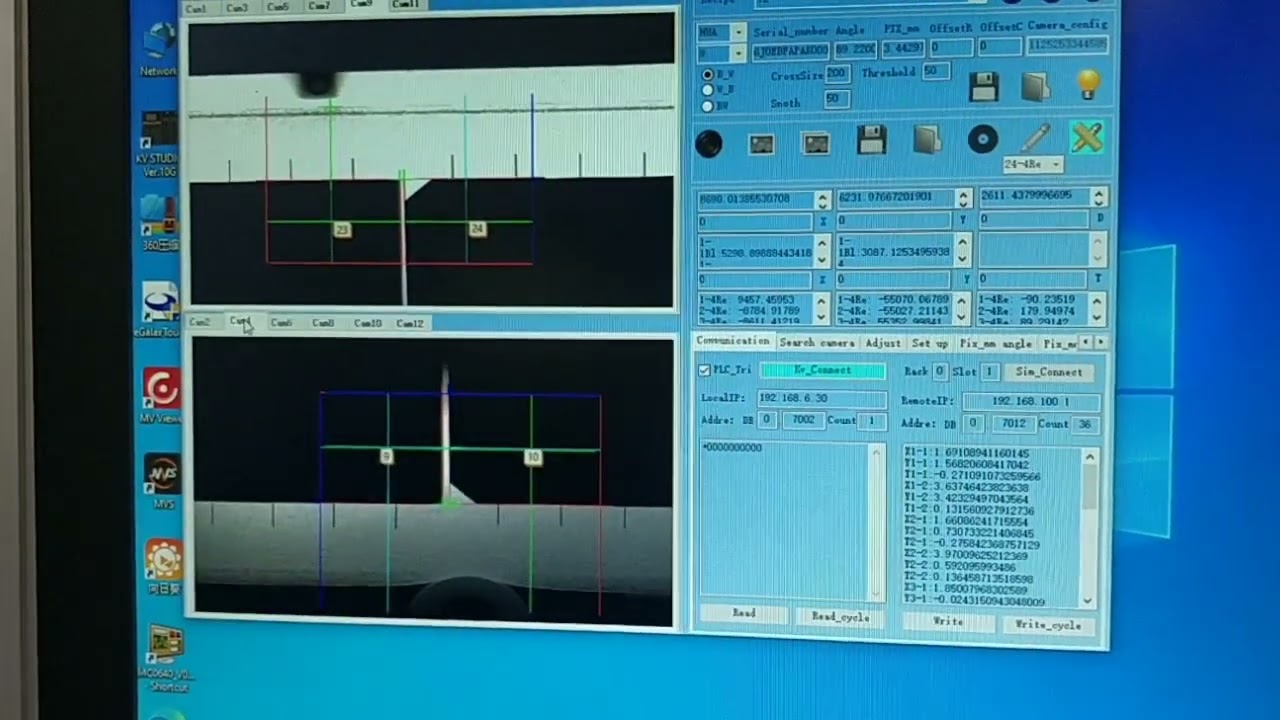Open the MC0640 shortcut desktop icon
The height and width of the screenshot is (720, 1280).
[x=164, y=658]
